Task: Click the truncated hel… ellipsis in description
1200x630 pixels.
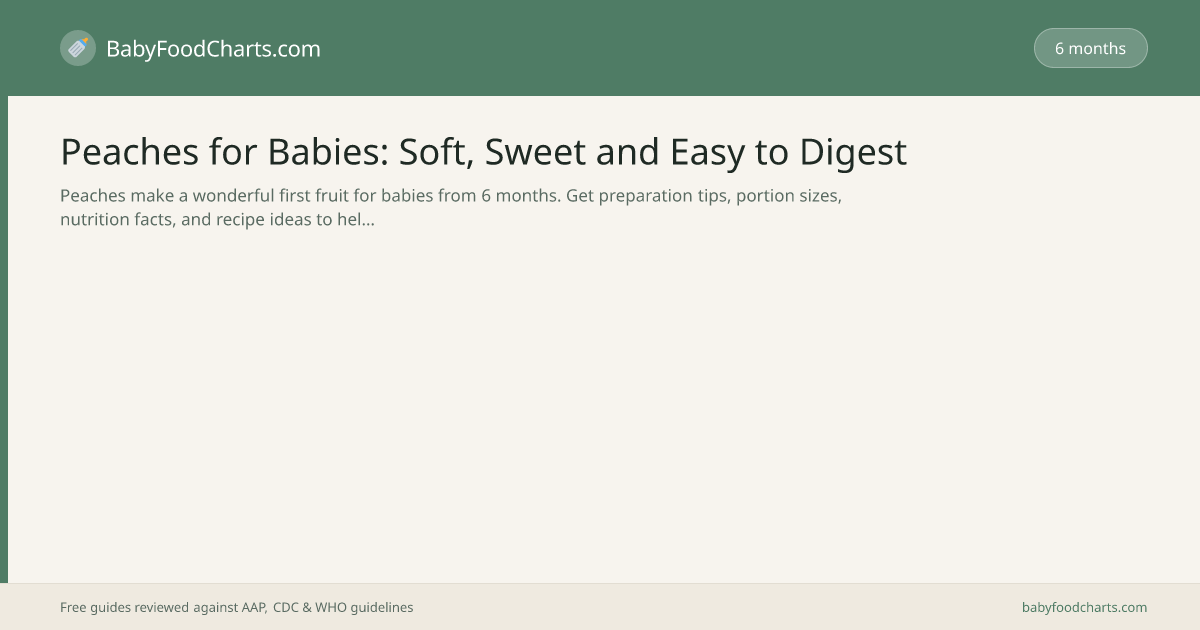Action: (356, 219)
